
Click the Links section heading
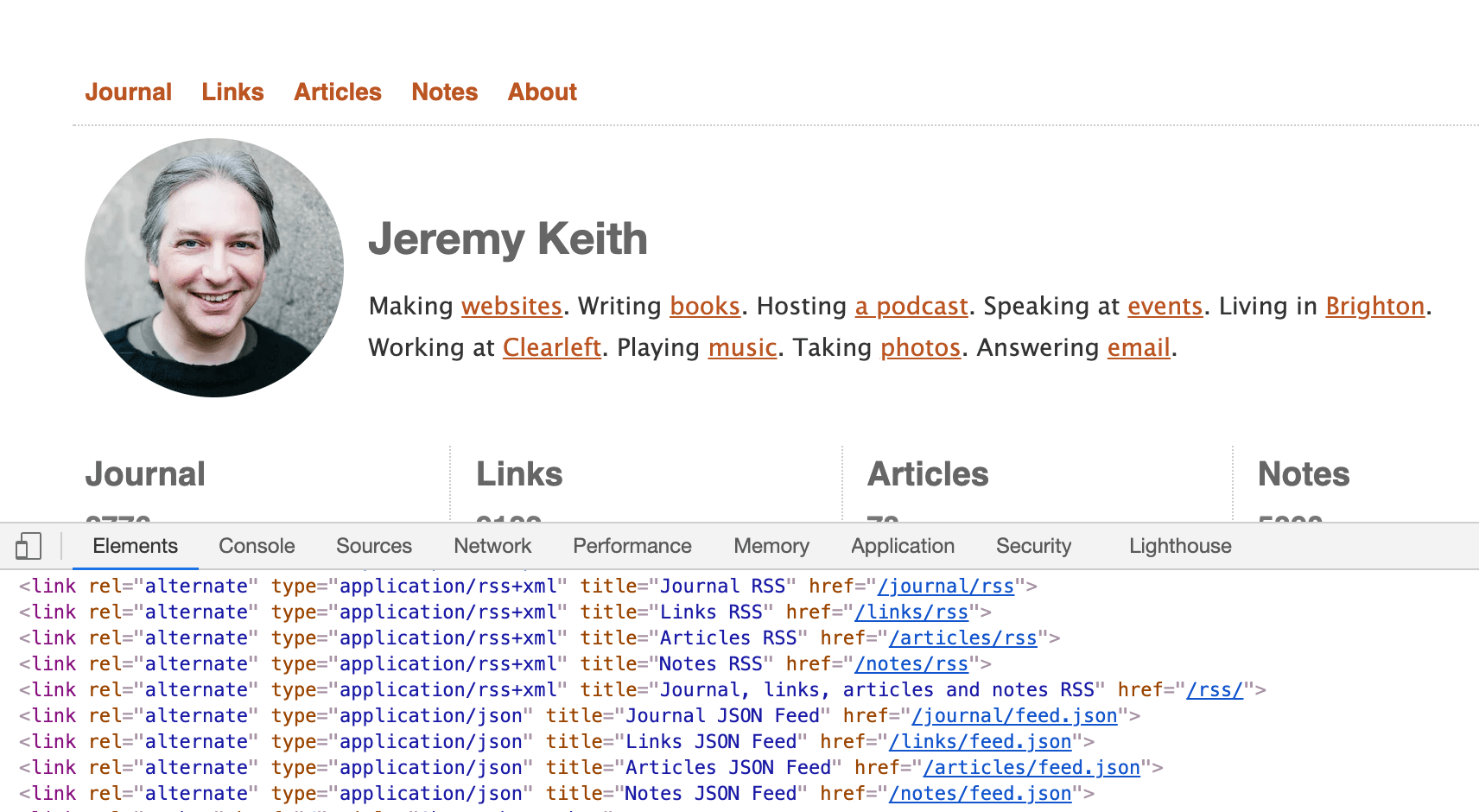tap(519, 474)
